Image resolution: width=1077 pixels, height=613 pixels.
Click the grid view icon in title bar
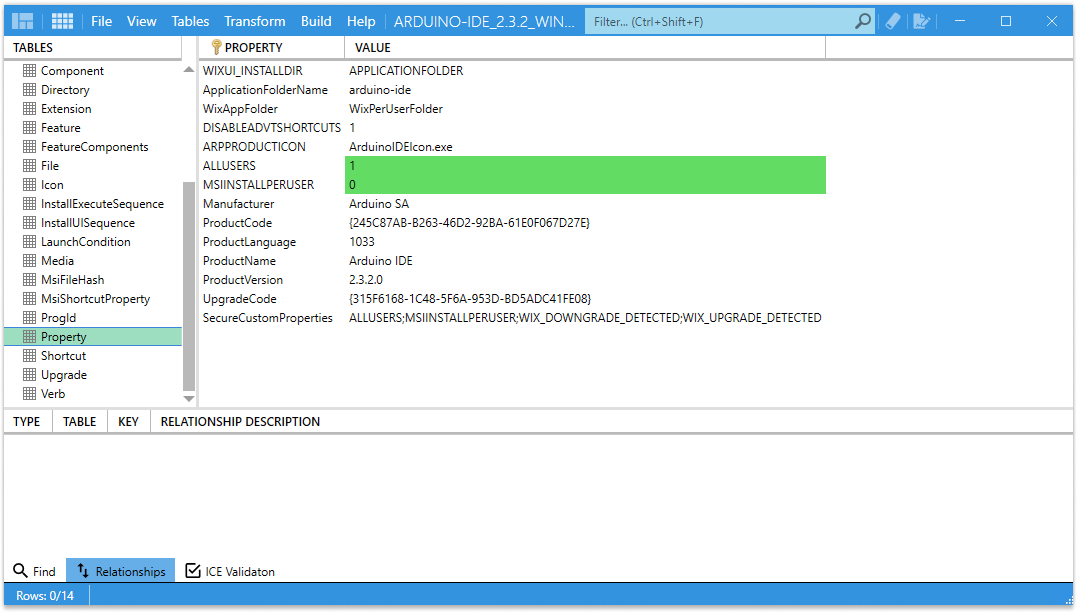[63, 21]
